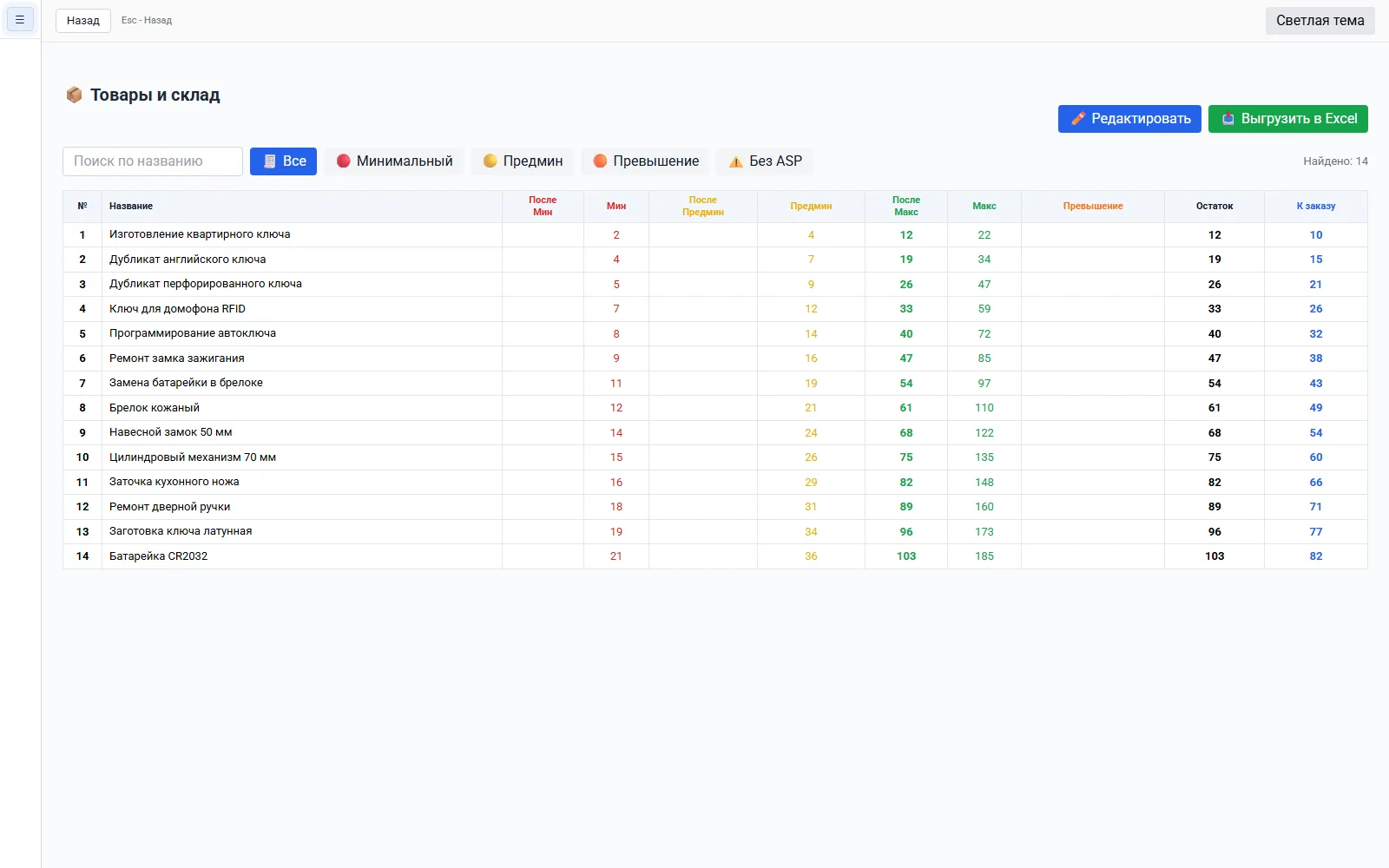Select row Дубликат английского ключа

(715, 260)
